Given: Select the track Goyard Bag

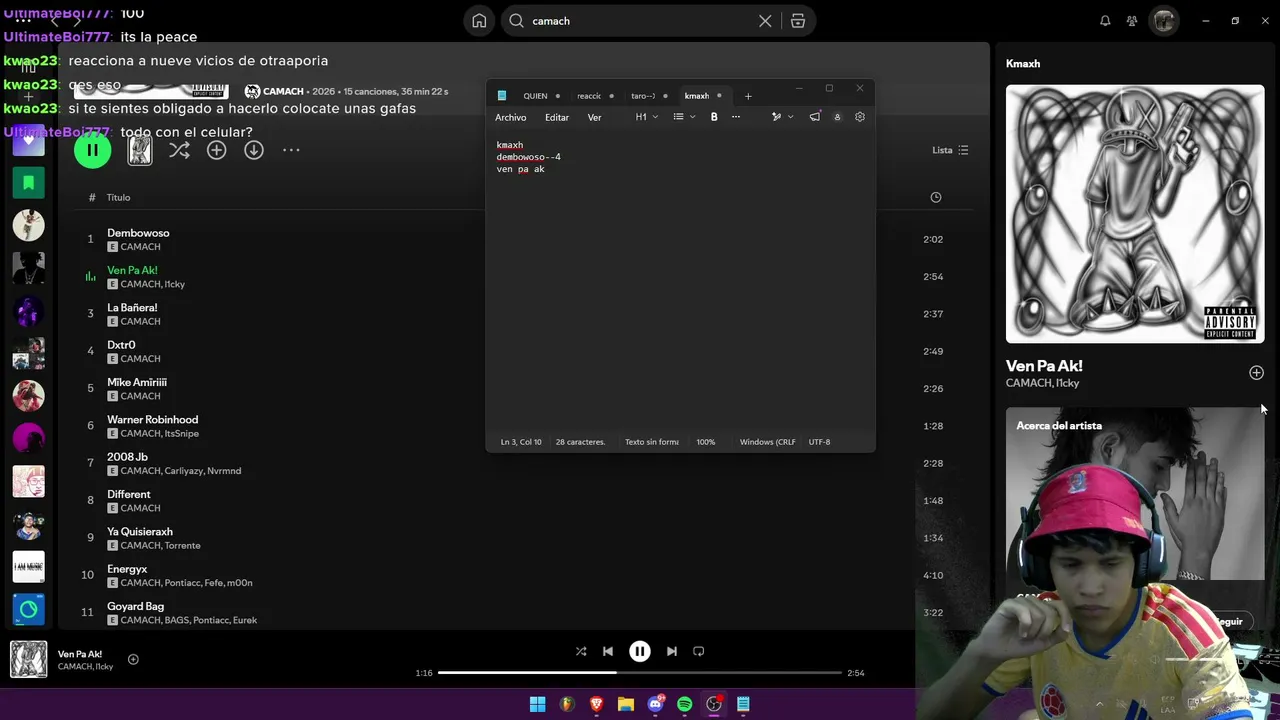Looking at the screenshot, I should click(135, 606).
